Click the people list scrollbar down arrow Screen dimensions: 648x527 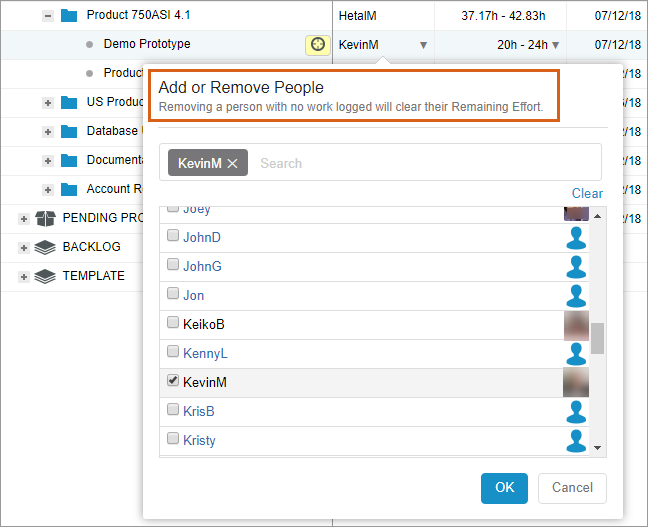click(598, 448)
